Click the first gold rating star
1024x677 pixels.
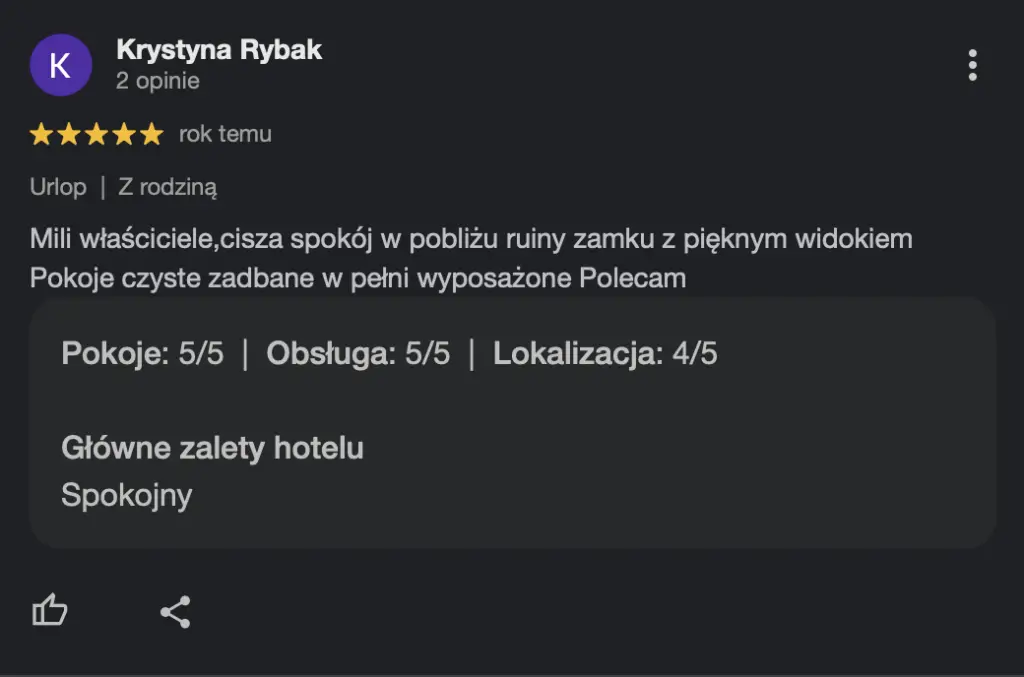tap(41, 134)
